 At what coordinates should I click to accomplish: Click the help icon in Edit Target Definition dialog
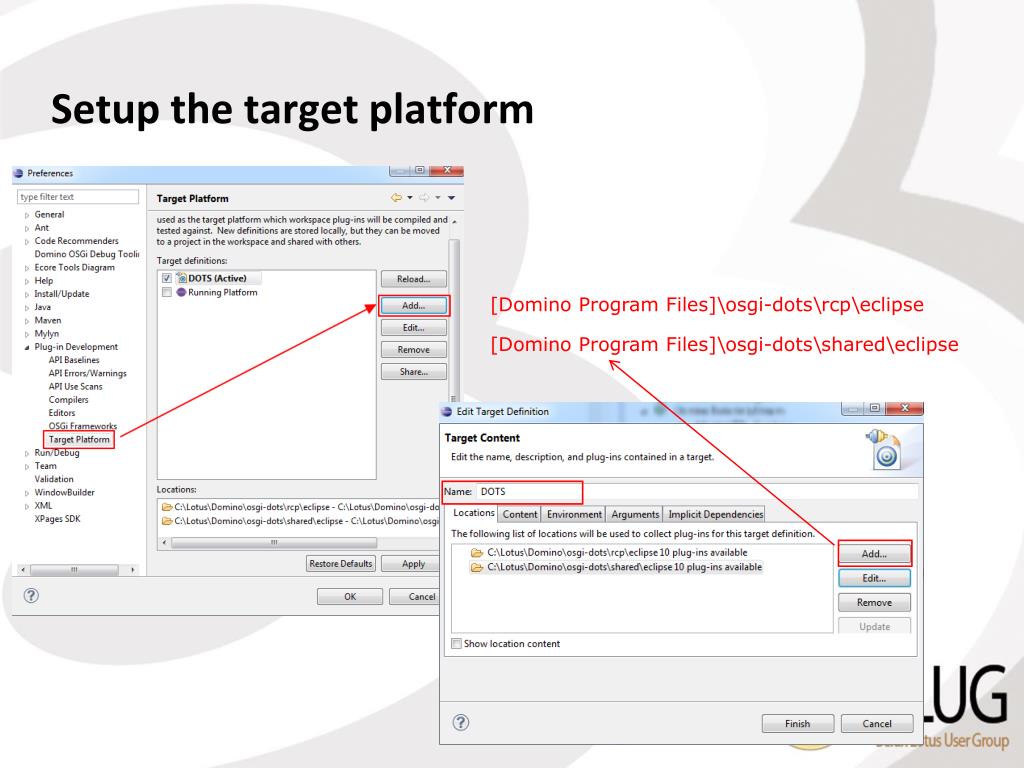[460, 722]
